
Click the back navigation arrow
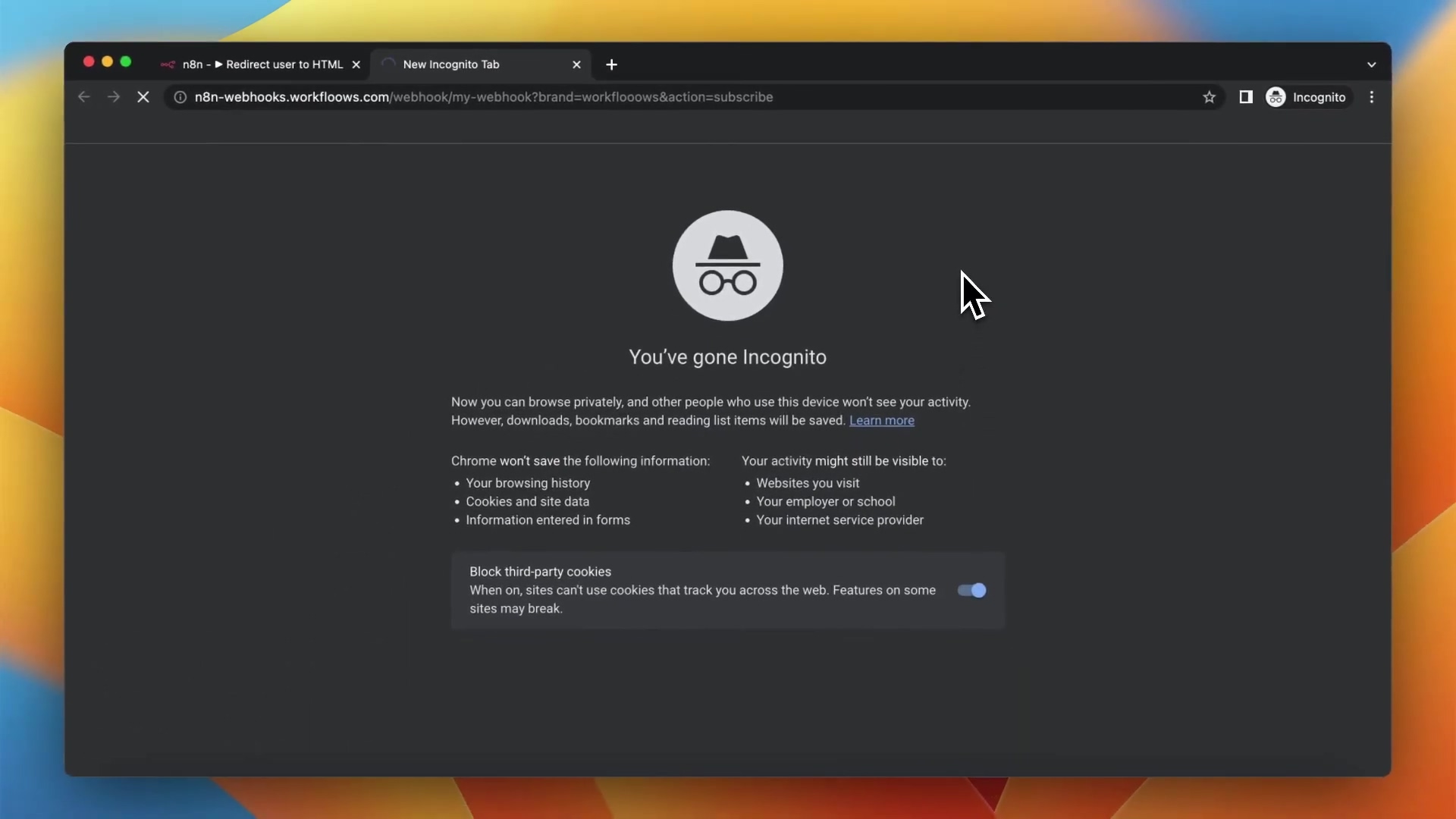[x=84, y=97]
